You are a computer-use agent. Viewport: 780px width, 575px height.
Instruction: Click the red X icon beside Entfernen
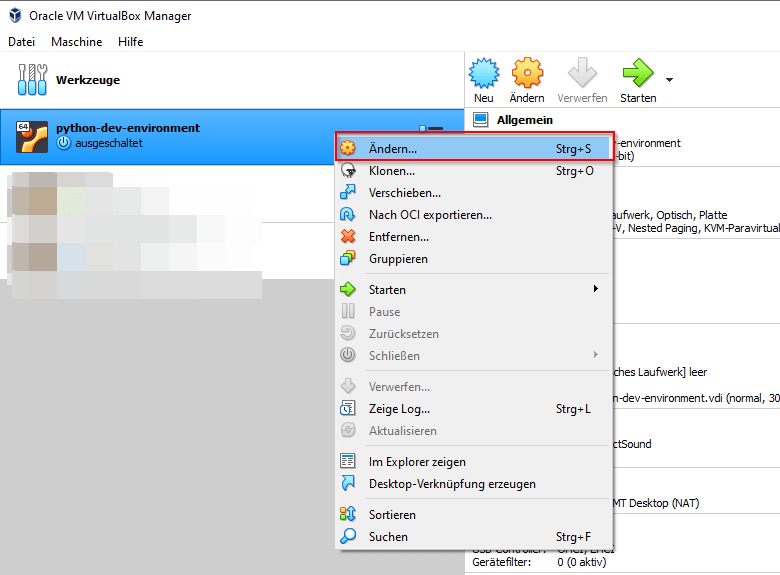(348, 236)
